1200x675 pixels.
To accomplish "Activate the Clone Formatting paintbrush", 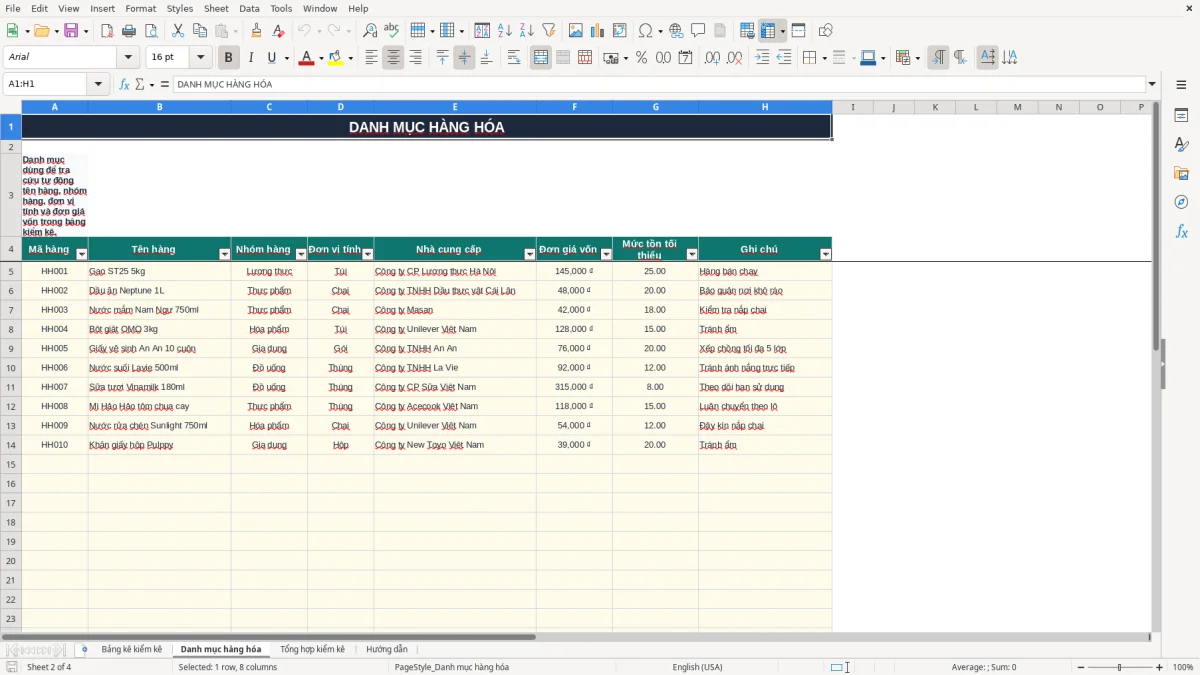I will click(x=256, y=31).
